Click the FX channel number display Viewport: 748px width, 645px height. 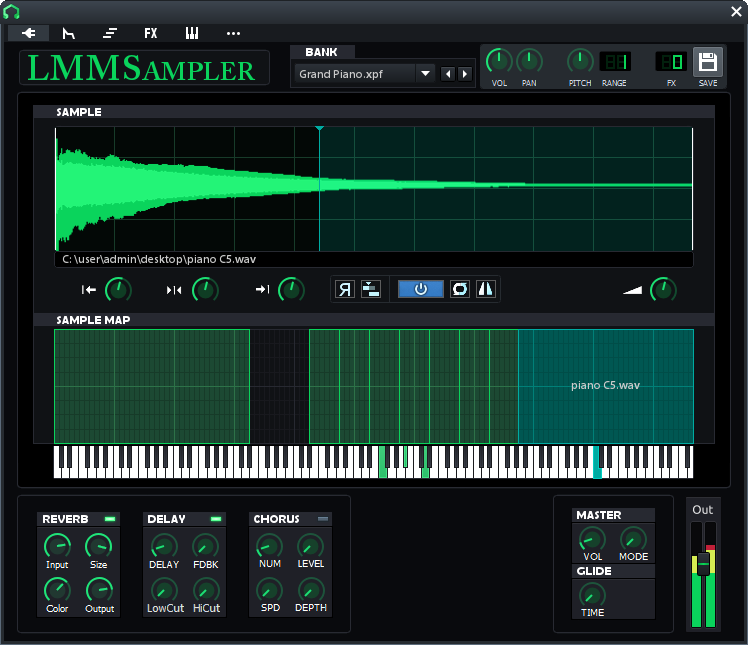click(671, 62)
